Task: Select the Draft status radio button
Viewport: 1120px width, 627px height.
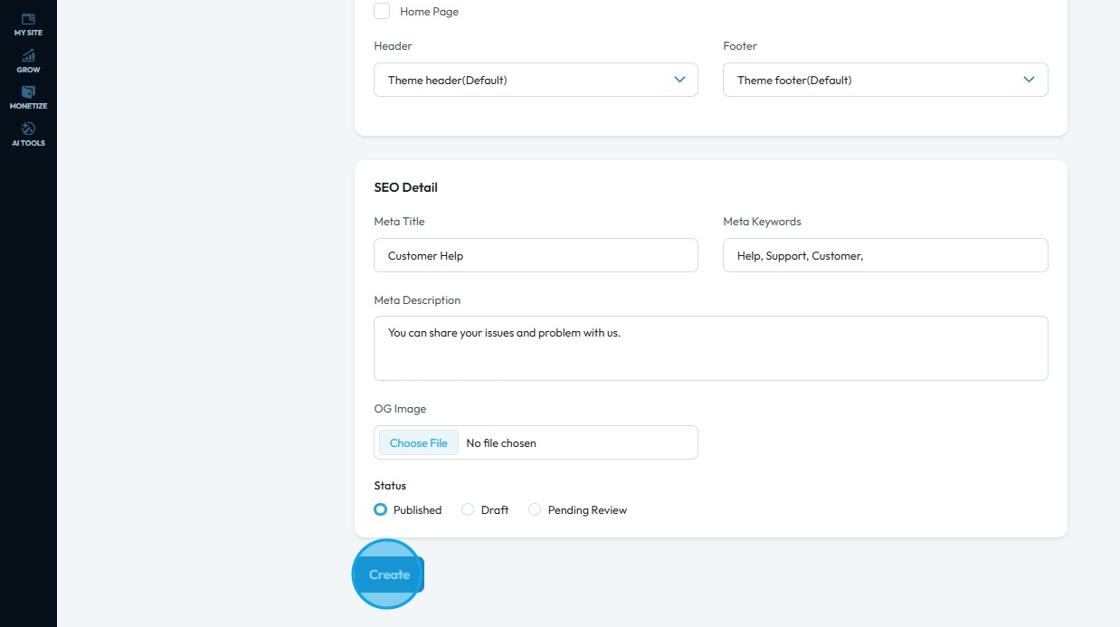Action: (x=467, y=509)
